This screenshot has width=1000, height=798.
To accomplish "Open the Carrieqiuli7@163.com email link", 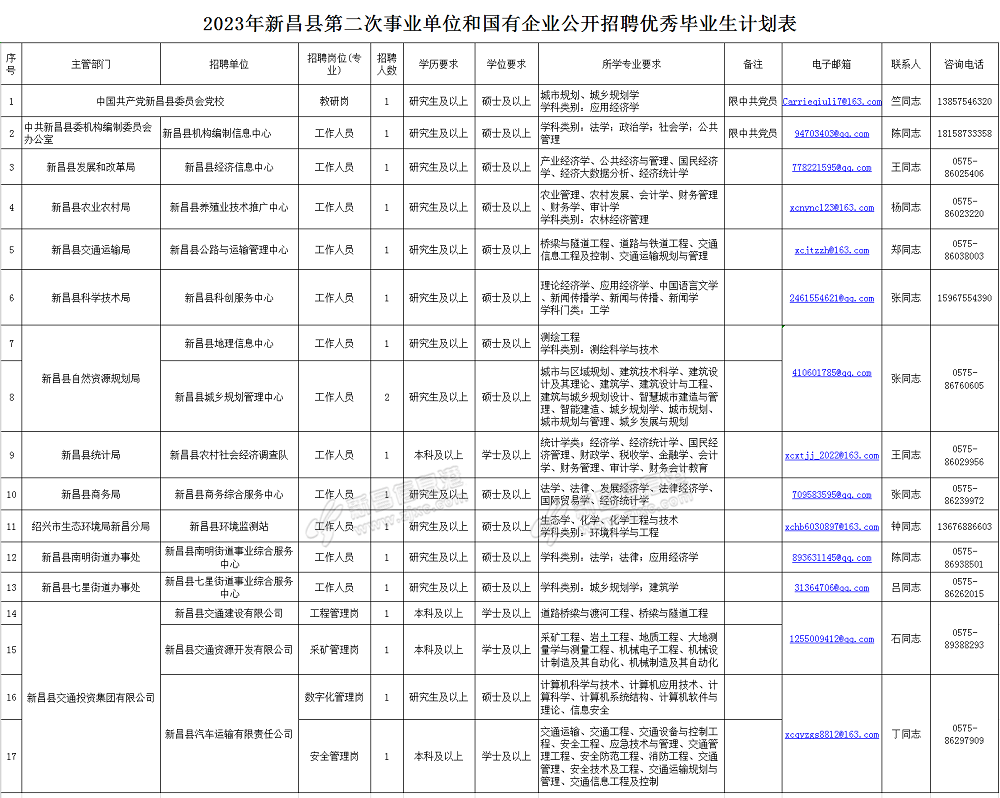I will tap(831, 102).
